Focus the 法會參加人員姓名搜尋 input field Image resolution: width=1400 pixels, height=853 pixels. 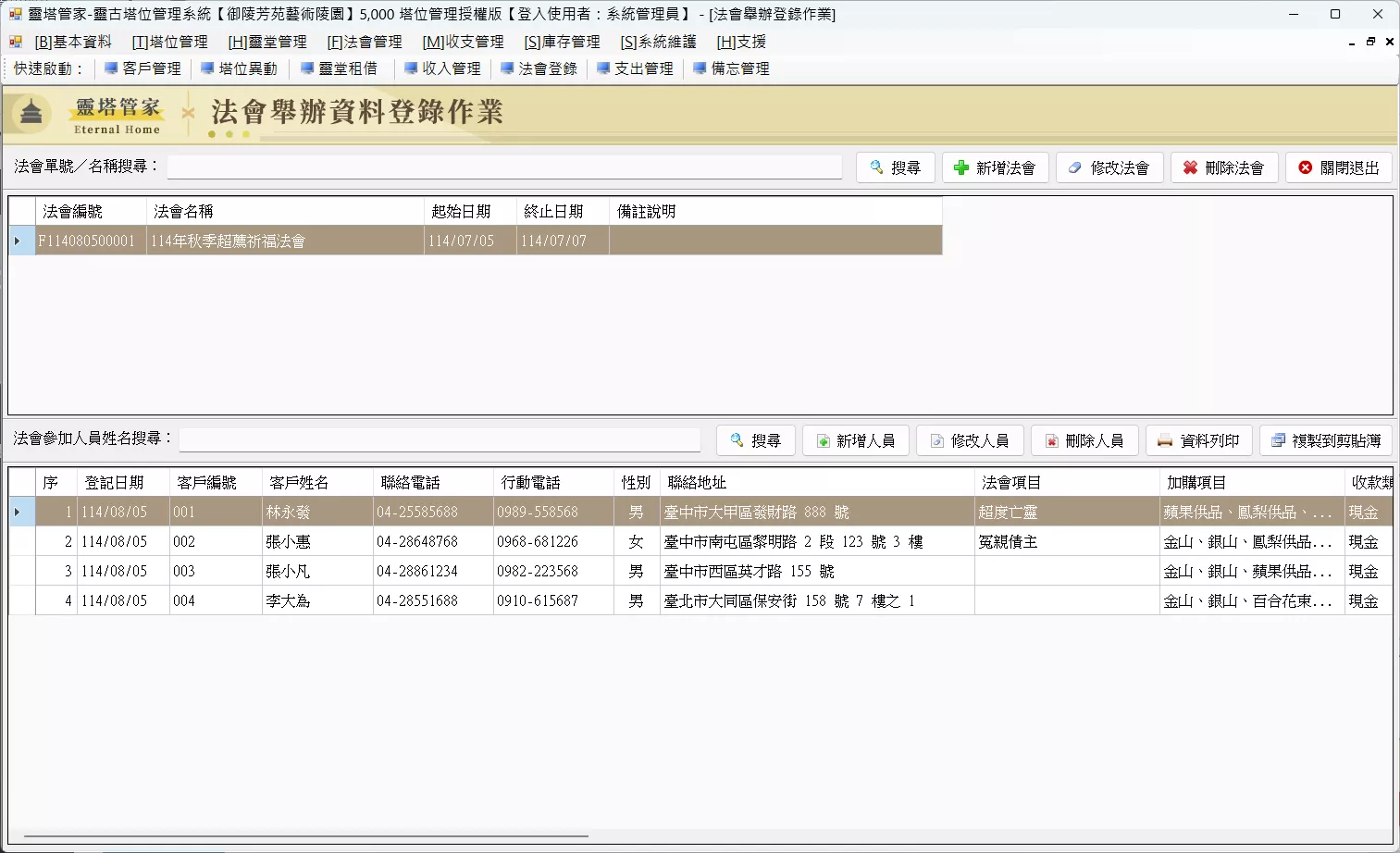click(x=440, y=439)
